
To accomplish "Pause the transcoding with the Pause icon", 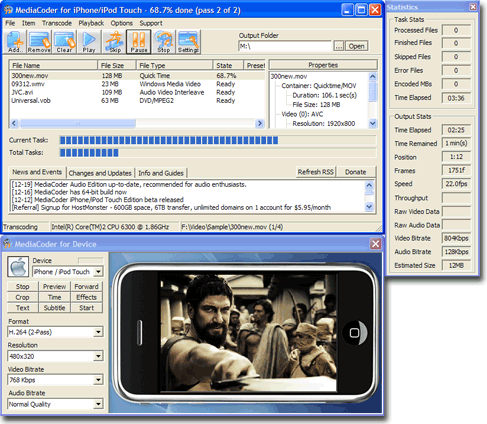I will (139, 42).
